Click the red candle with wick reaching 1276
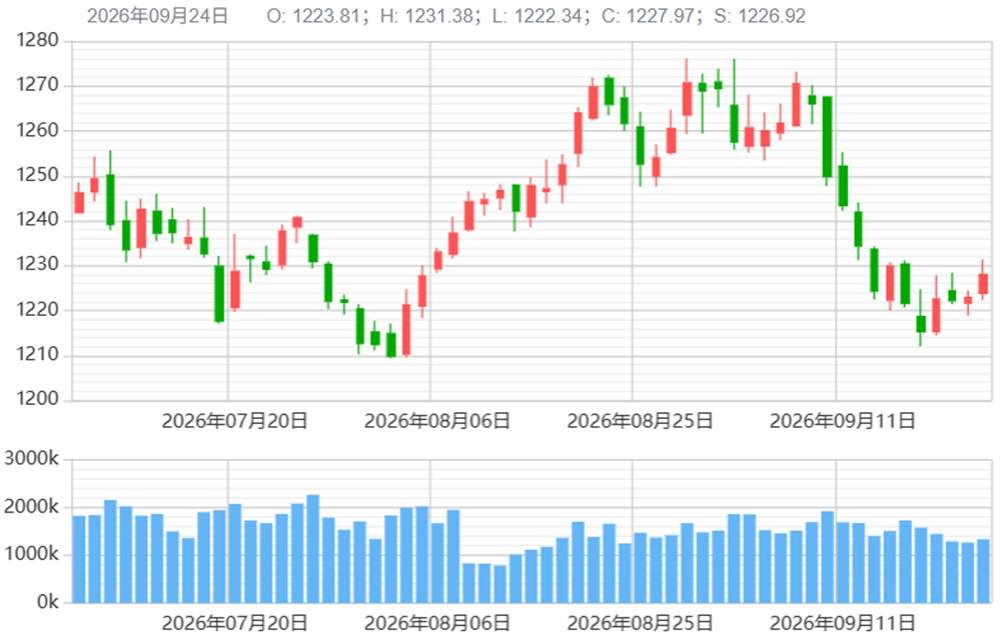Image resolution: width=1002 pixels, height=640 pixels. [x=687, y=99]
